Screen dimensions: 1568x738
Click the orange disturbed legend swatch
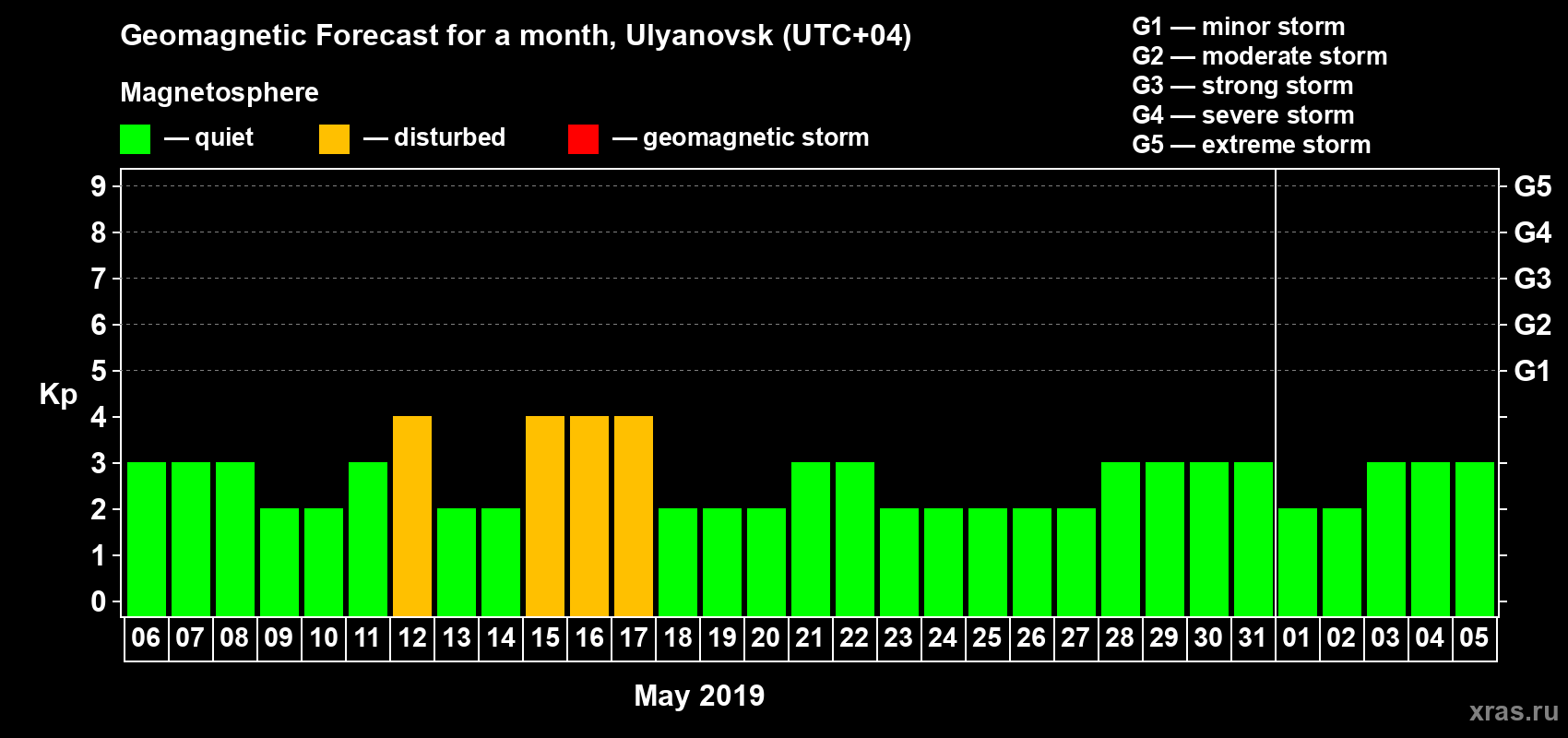(x=334, y=139)
